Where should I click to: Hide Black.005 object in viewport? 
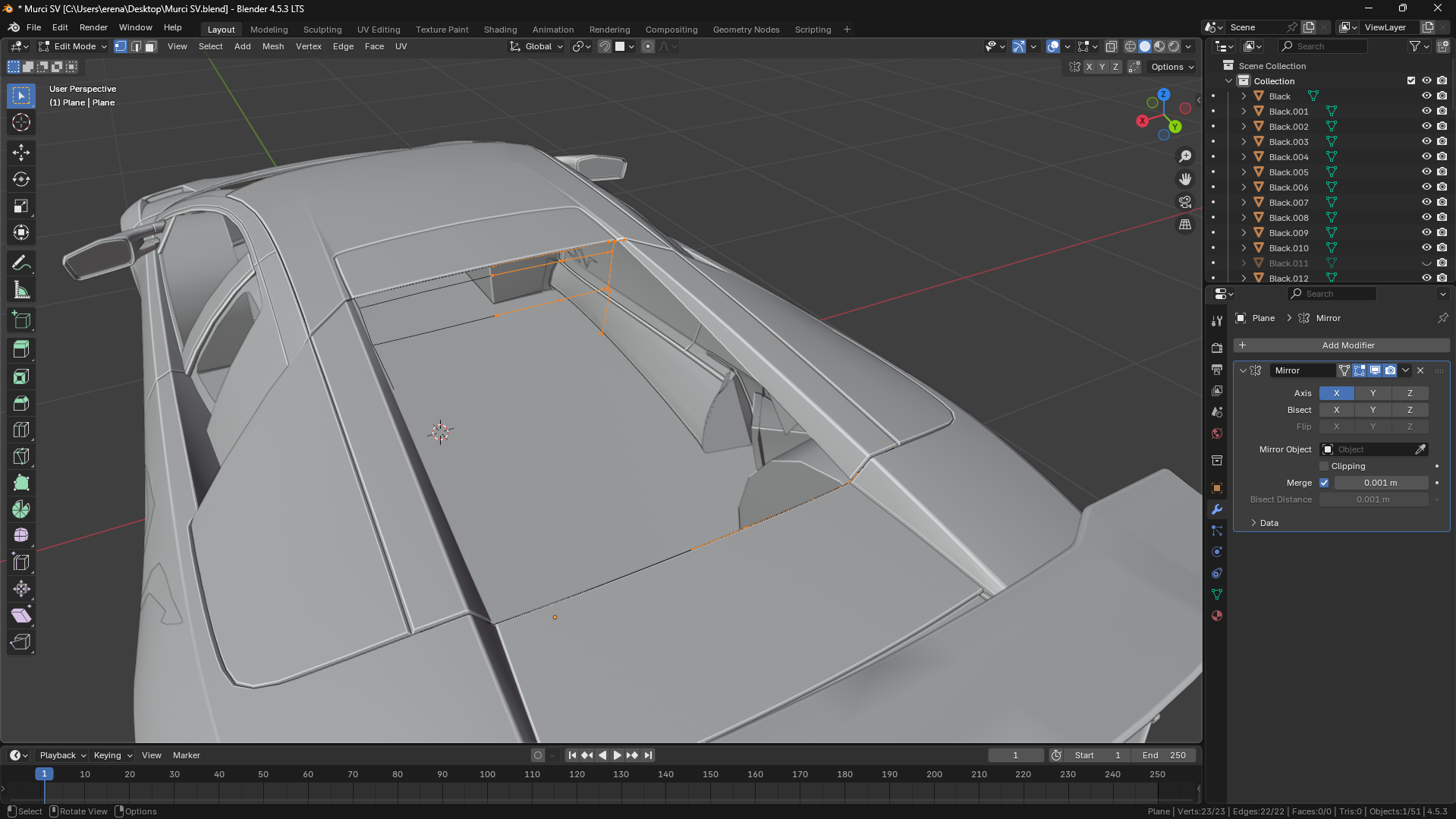coord(1426,172)
